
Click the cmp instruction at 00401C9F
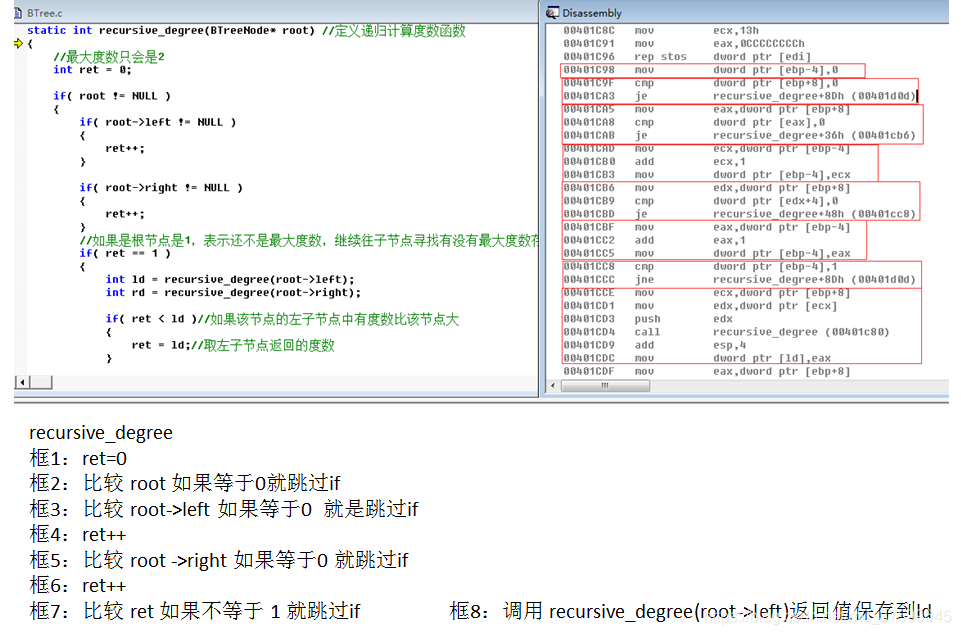coord(701,83)
